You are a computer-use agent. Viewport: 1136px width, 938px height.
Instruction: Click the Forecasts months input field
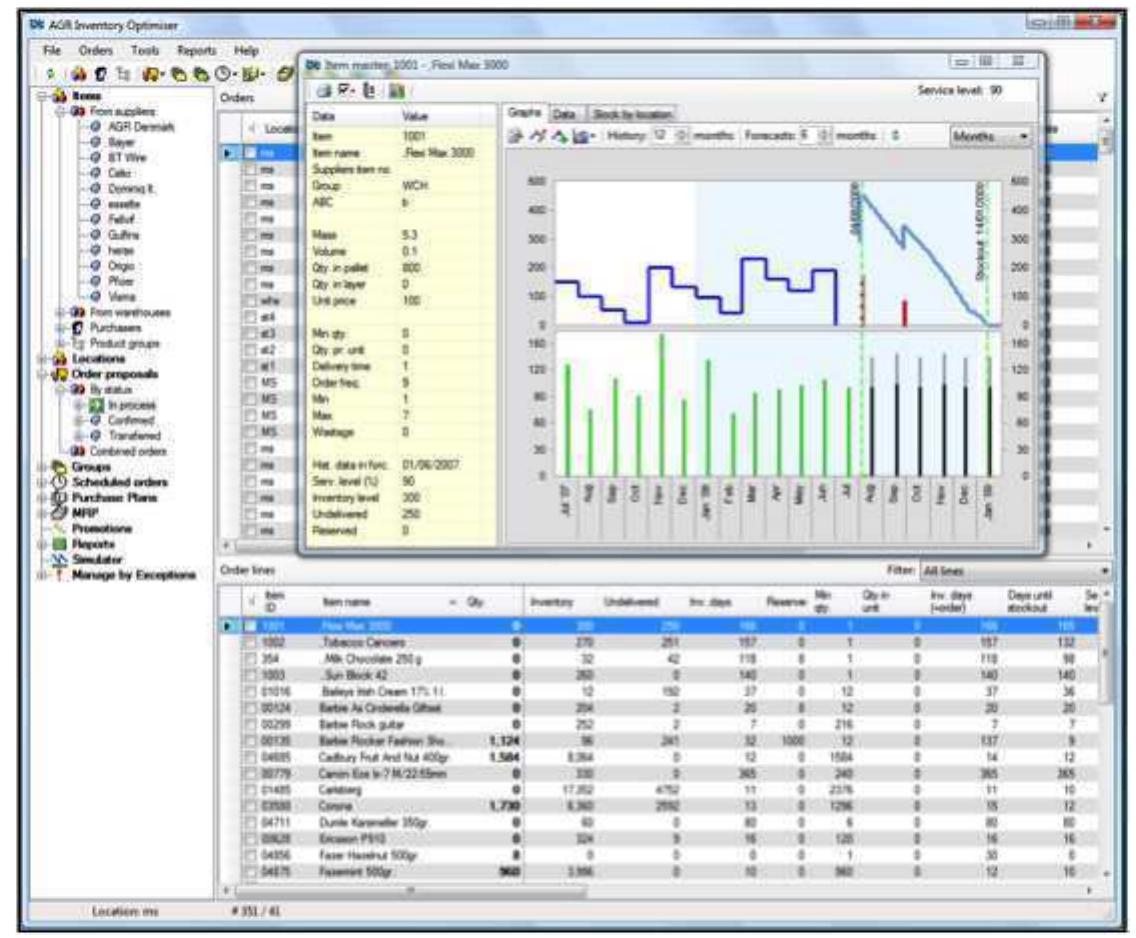click(x=807, y=135)
